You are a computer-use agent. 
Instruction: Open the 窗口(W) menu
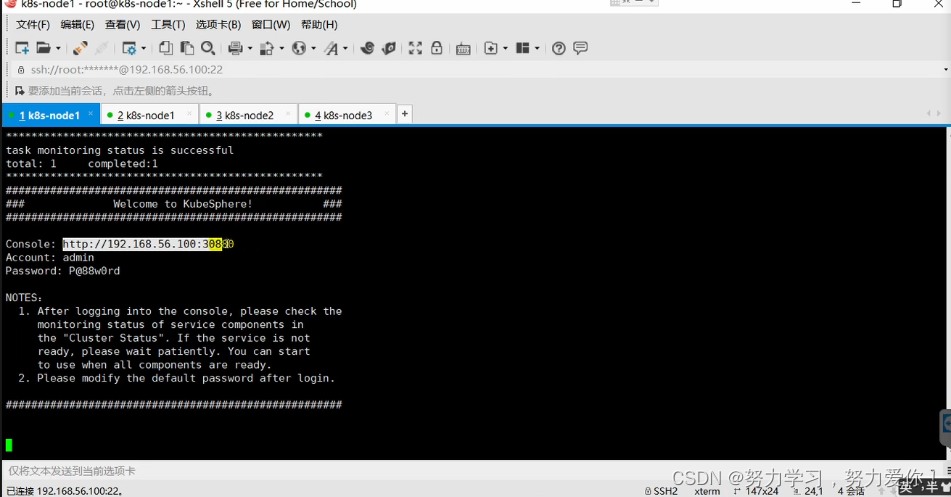pyautogui.click(x=271, y=25)
